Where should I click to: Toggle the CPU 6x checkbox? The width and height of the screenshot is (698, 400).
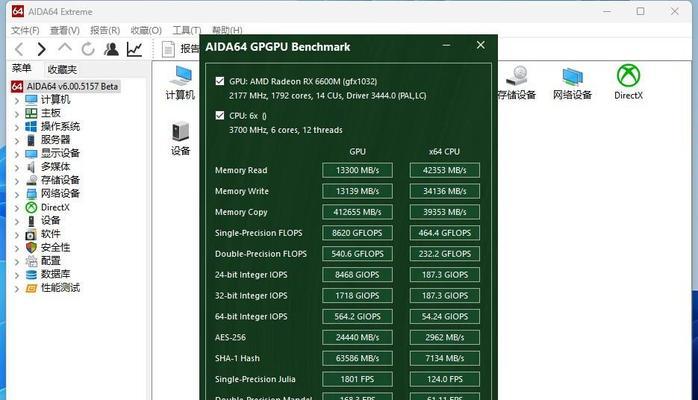coord(220,116)
